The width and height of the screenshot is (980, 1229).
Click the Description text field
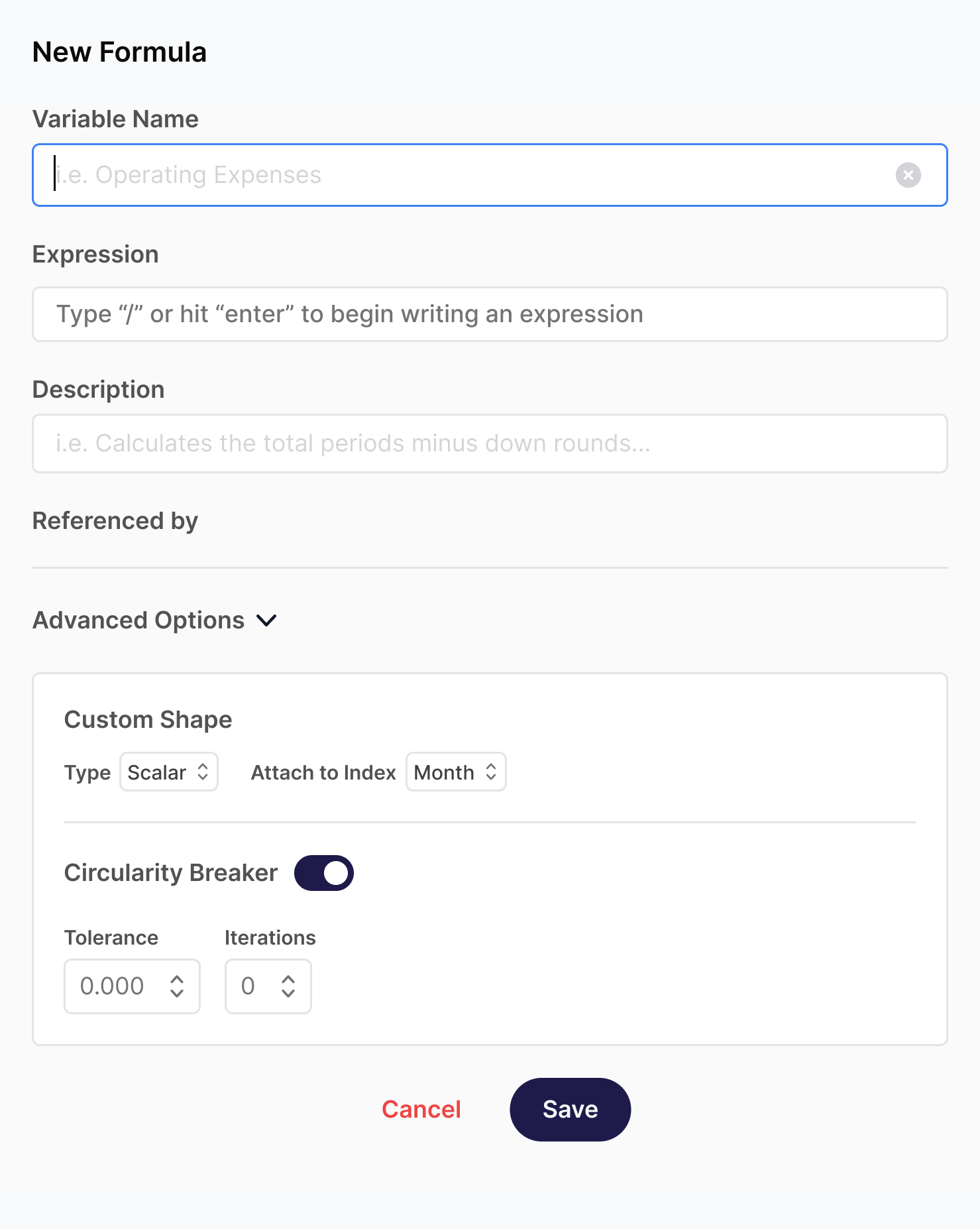coord(490,443)
